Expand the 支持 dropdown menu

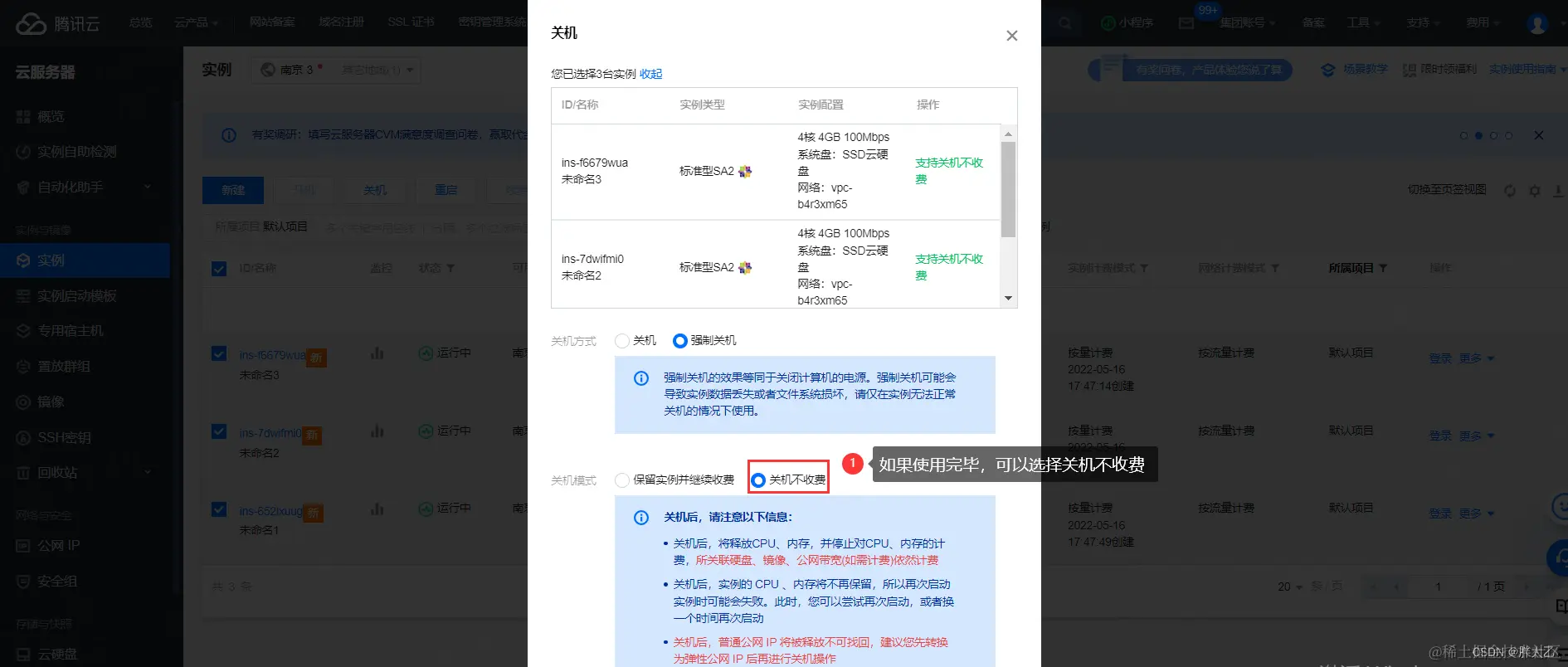tap(1423, 22)
